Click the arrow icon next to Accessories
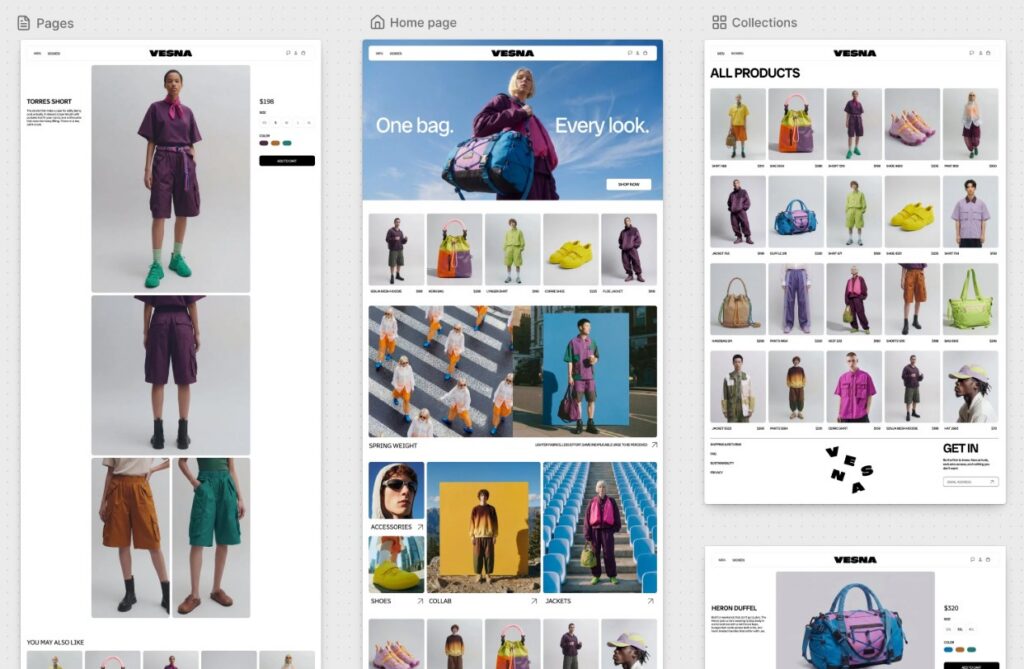Viewport: 1024px width, 669px height. click(420, 527)
